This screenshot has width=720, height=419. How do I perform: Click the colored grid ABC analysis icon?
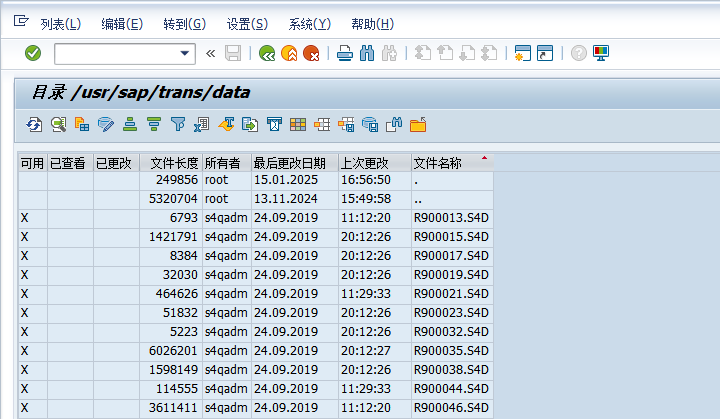[298, 125]
